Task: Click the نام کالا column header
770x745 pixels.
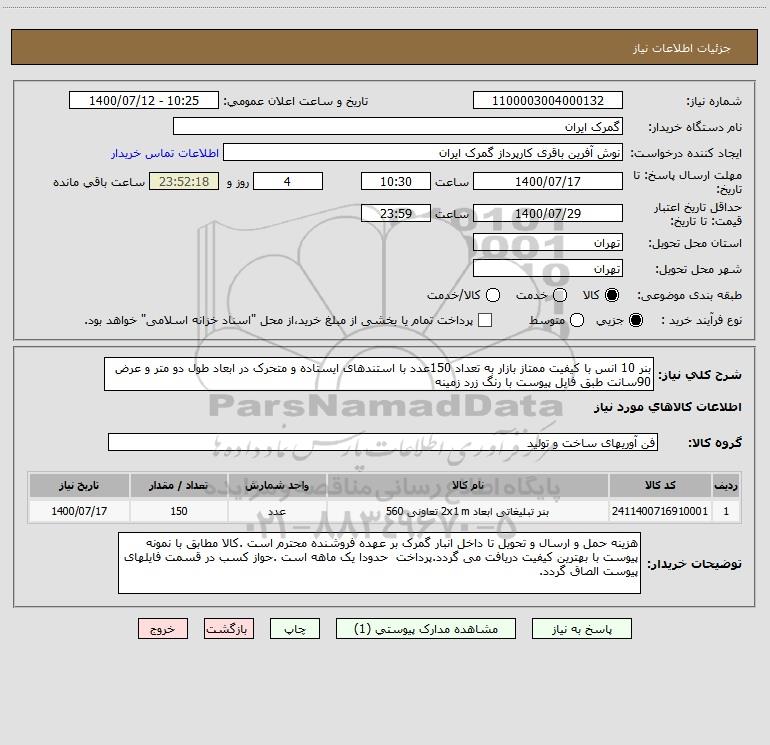Action: [x=468, y=486]
